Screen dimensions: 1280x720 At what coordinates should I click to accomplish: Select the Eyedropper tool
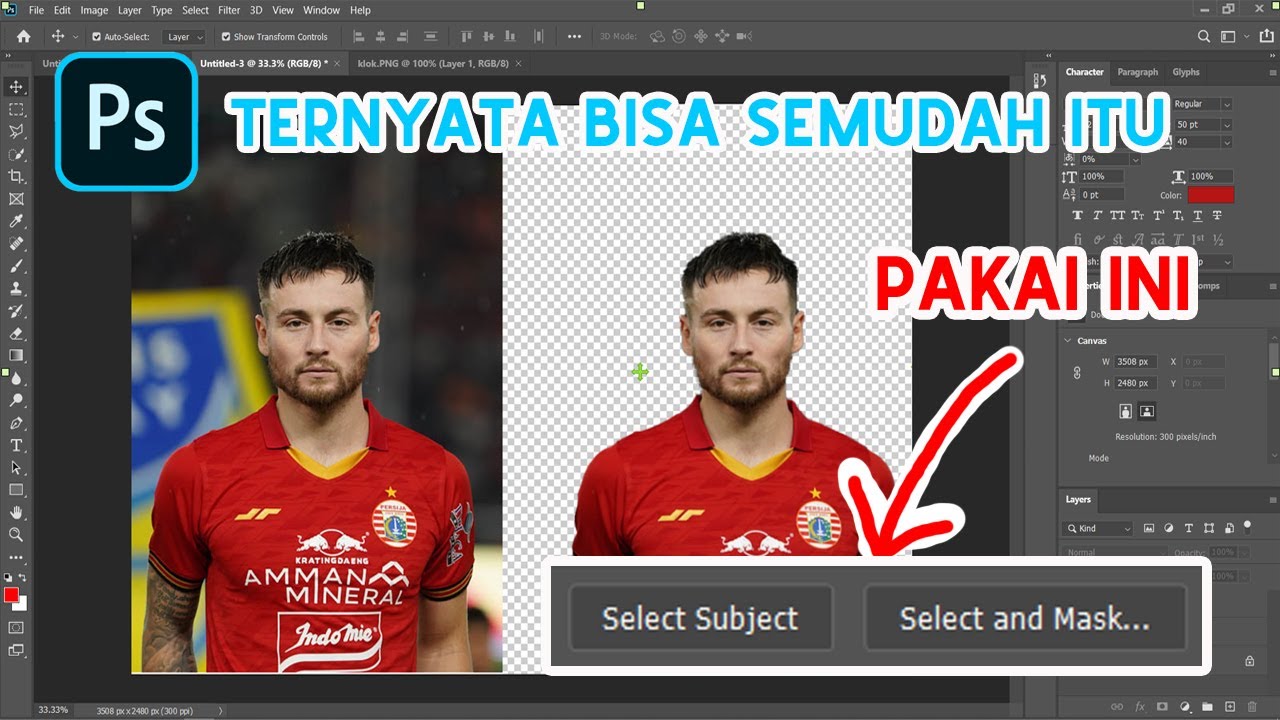16,221
